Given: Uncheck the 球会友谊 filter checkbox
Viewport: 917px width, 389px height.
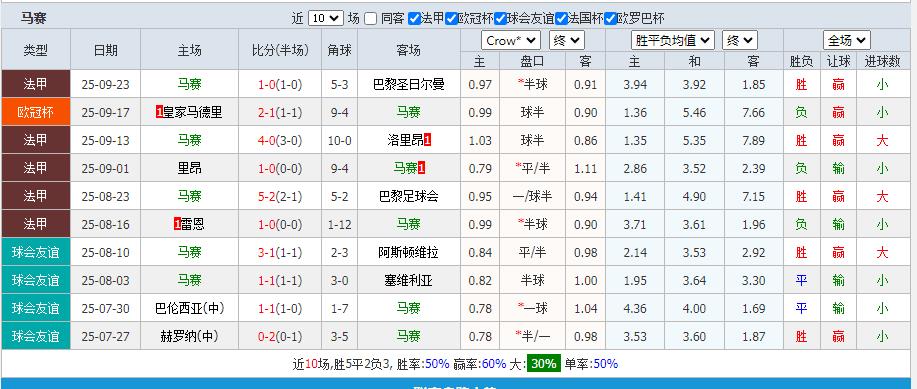Looking at the screenshot, I should tap(500, 19).
